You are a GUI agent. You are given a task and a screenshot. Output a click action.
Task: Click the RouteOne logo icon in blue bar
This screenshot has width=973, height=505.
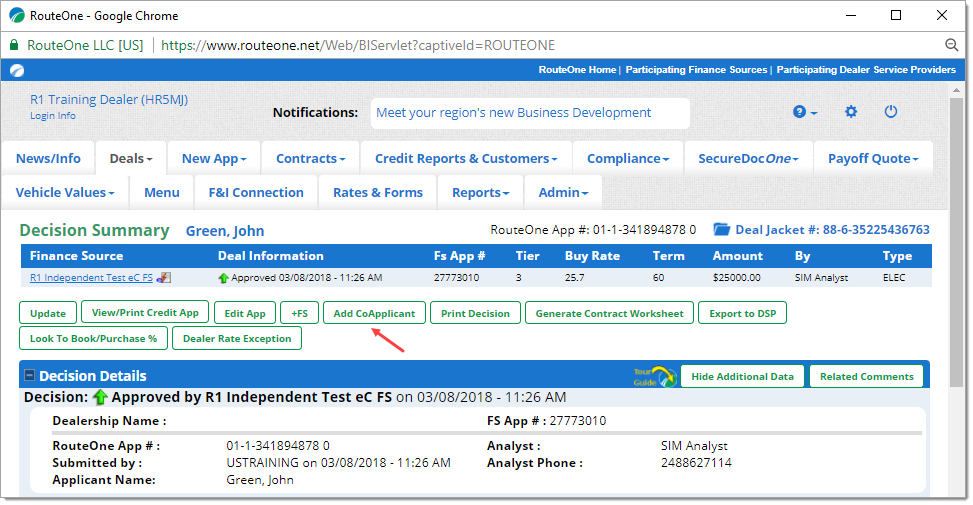[17, 70]
